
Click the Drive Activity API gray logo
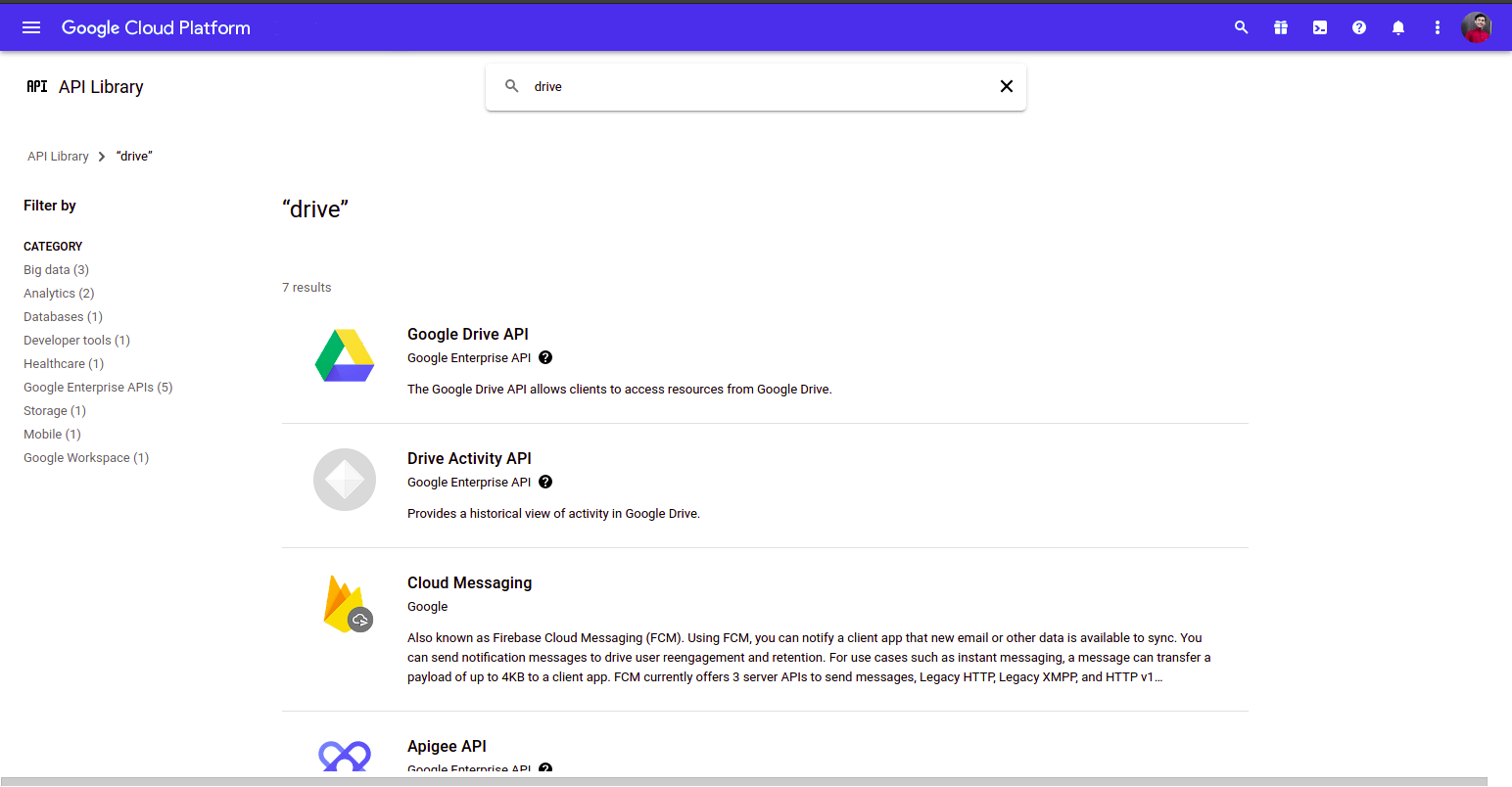(345, 480)
